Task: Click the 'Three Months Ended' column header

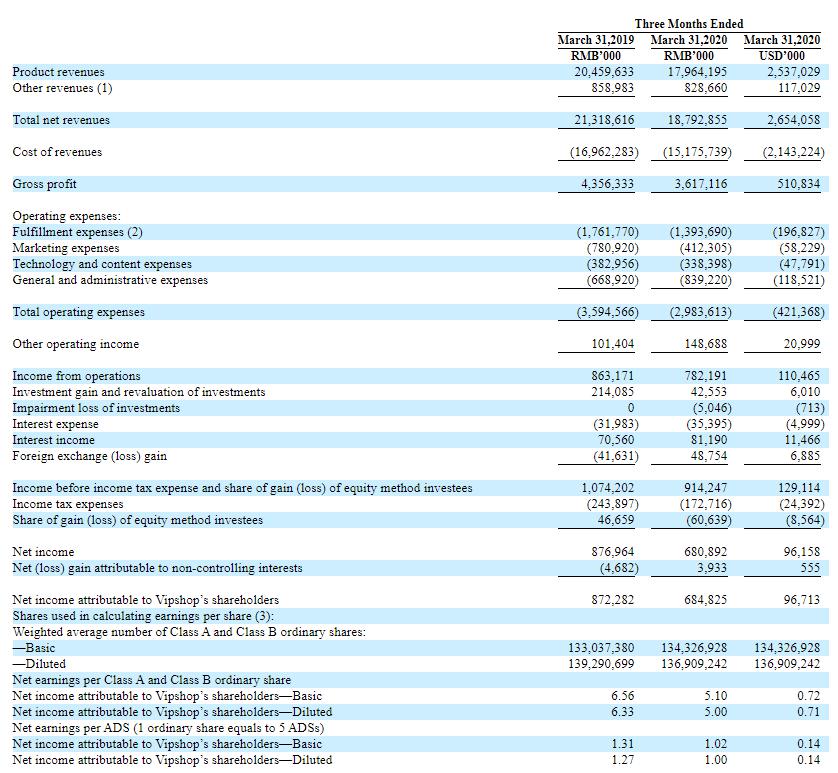Action: [x=689, y=24]
